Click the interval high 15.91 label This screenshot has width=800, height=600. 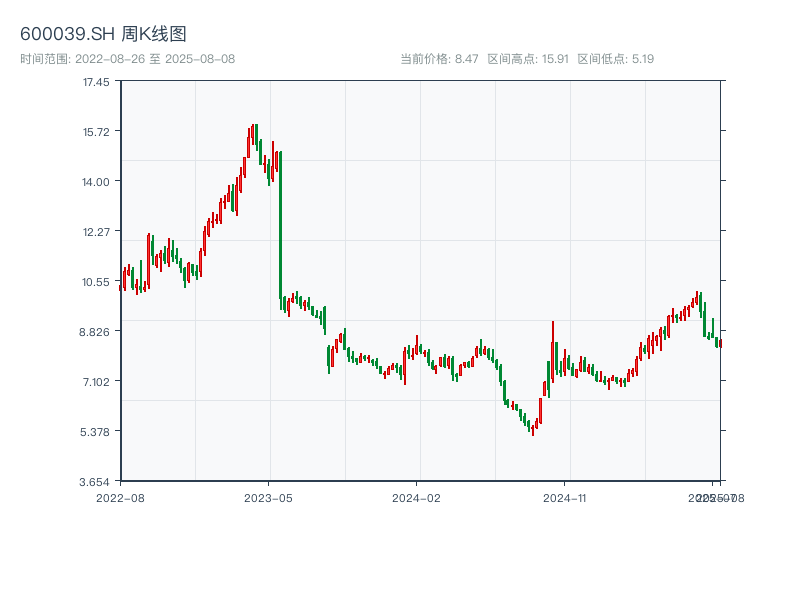click(x=528, y=59)
